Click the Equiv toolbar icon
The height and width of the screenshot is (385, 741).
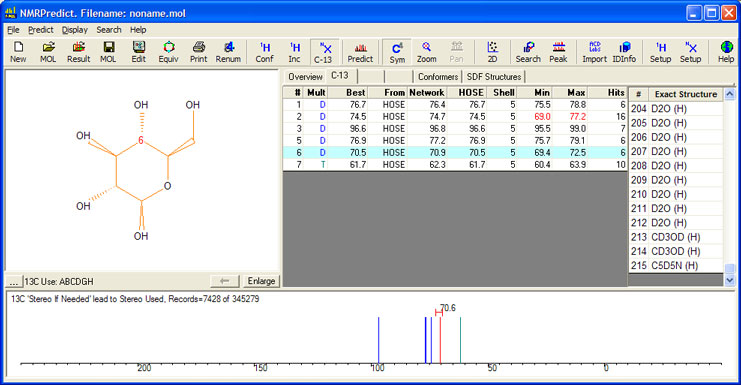(169, 52)
